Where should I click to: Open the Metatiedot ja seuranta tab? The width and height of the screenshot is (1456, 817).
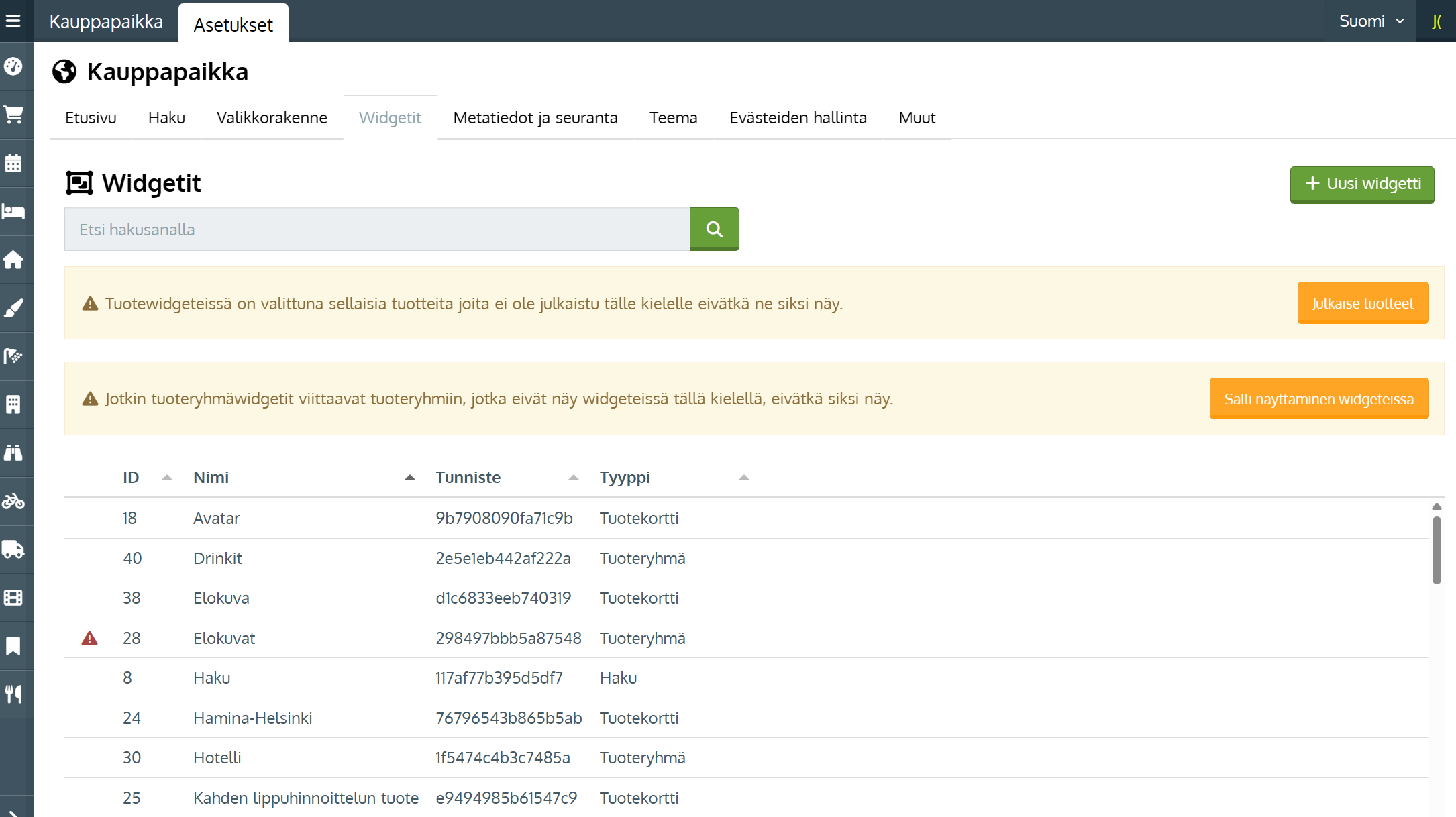pyautogui.click(x=535, y=117)
